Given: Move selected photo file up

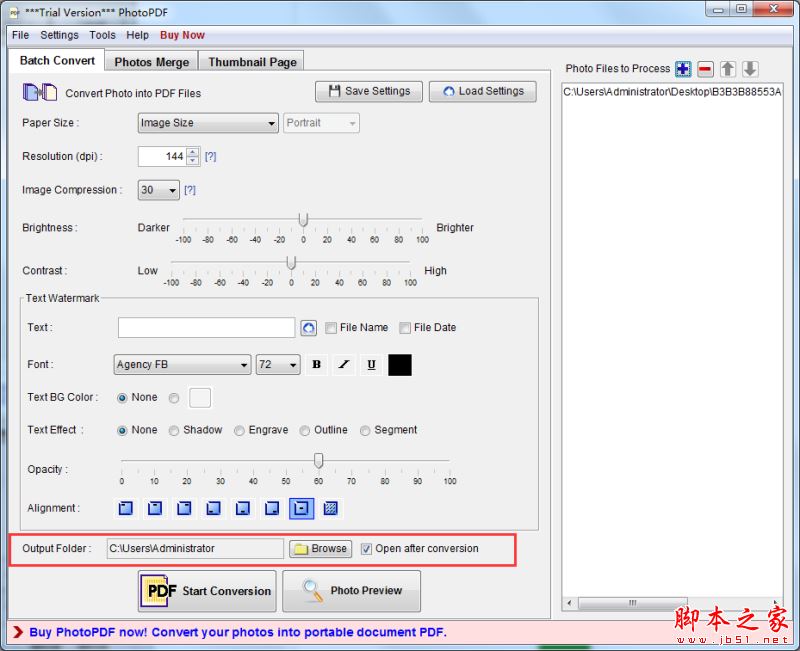Looking at the screenshot, I should [x=728, y=68].
